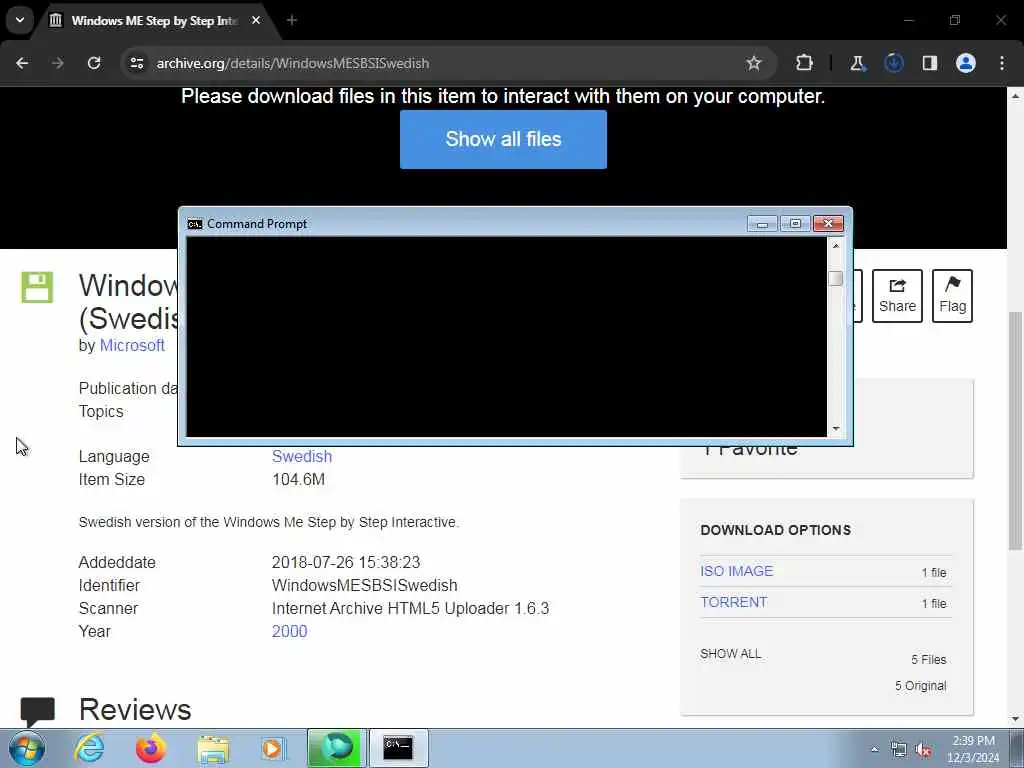Open the Microsoft creator link
This screenshot has height=768, width=1024.
tap(132, 345)
